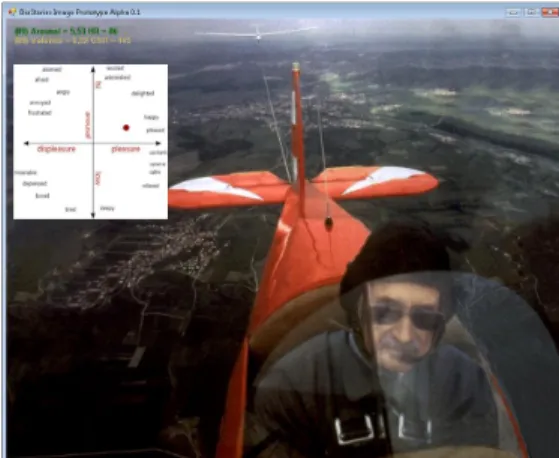Click the word 'bored' on the chart
Screen dimensions: 559x458
(x=42, y=196)
